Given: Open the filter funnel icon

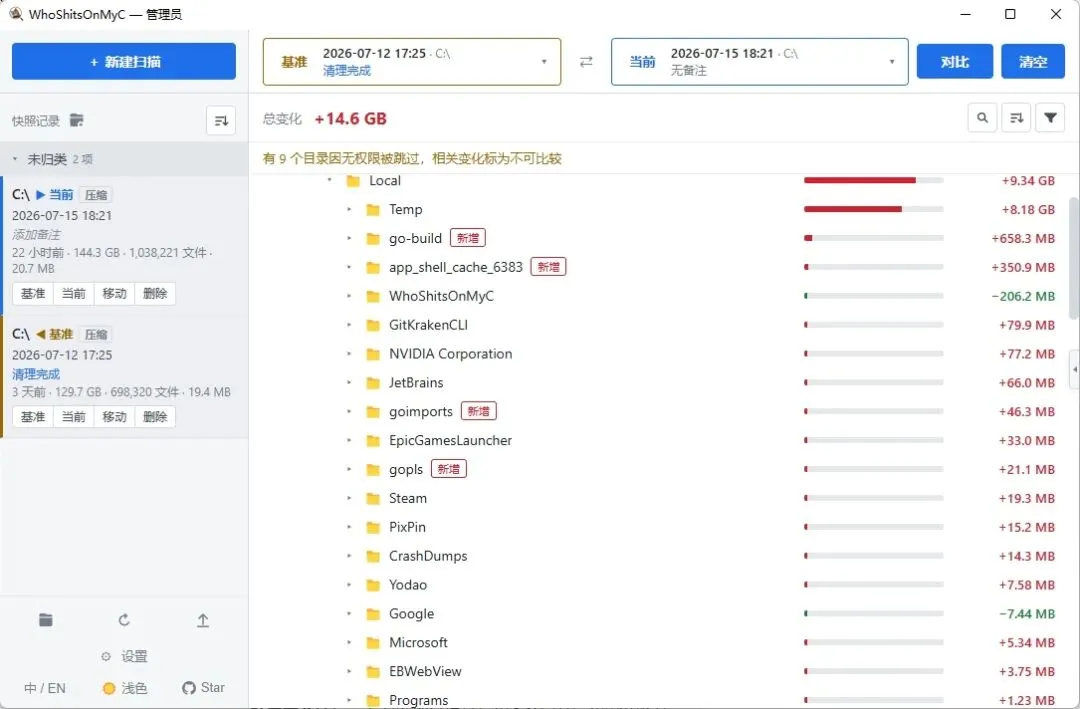Looking at the screenshot, I should 1050,118.
